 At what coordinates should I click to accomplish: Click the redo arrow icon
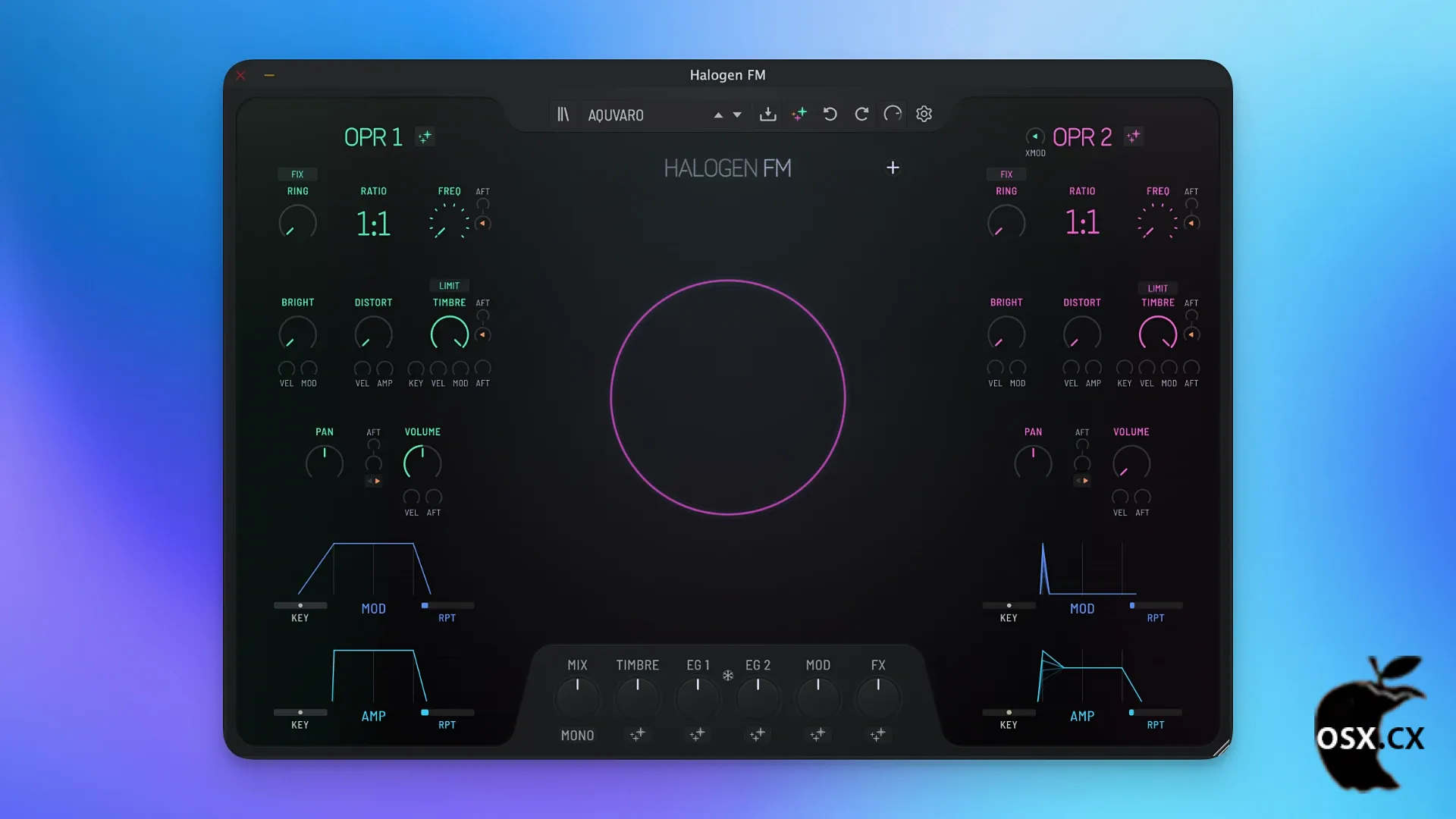[861, 115]
